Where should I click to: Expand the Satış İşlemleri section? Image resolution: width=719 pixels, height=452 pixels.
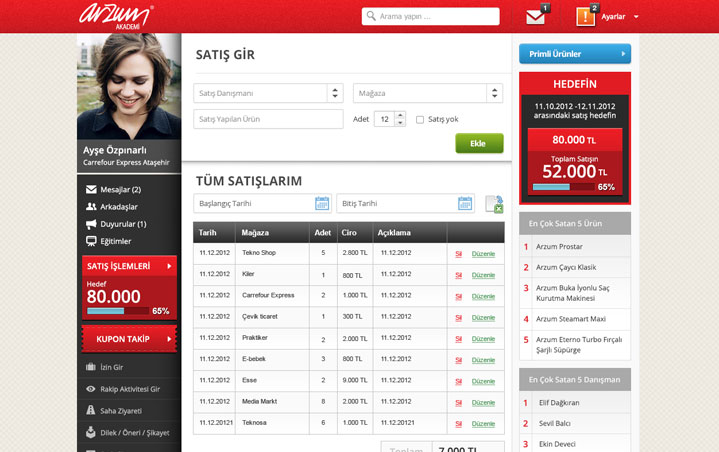coord(129,266)
